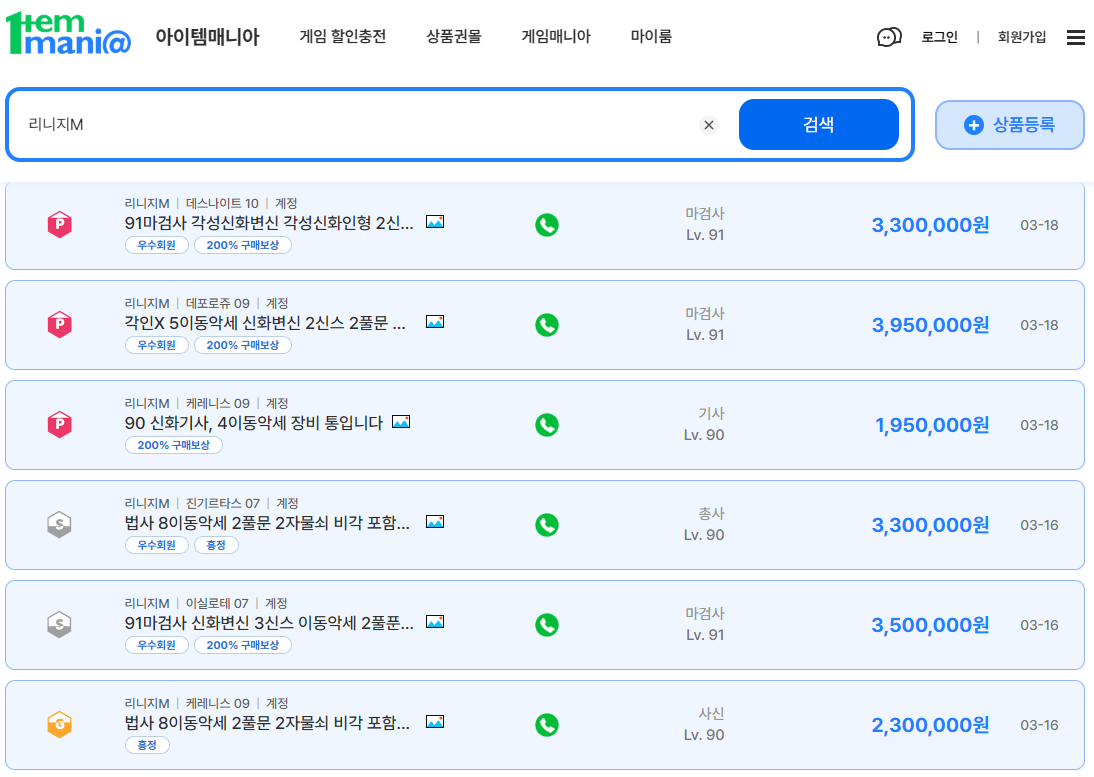The width and height of the screenshot is (1094, 777).
Task: Click price 2,300,000원
Action: coord(930,725)
